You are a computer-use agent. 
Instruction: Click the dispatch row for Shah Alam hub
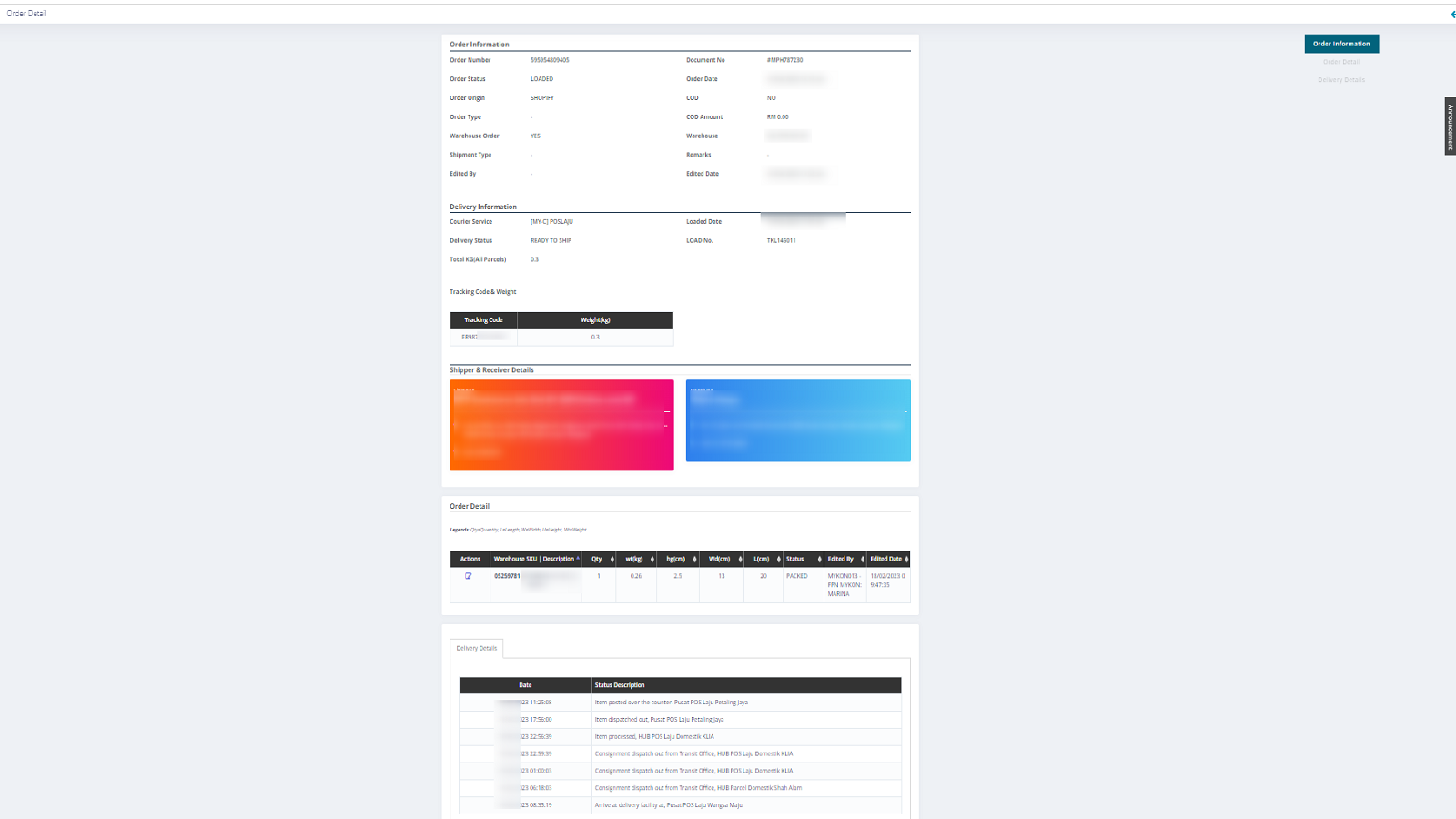pos(680,788)
